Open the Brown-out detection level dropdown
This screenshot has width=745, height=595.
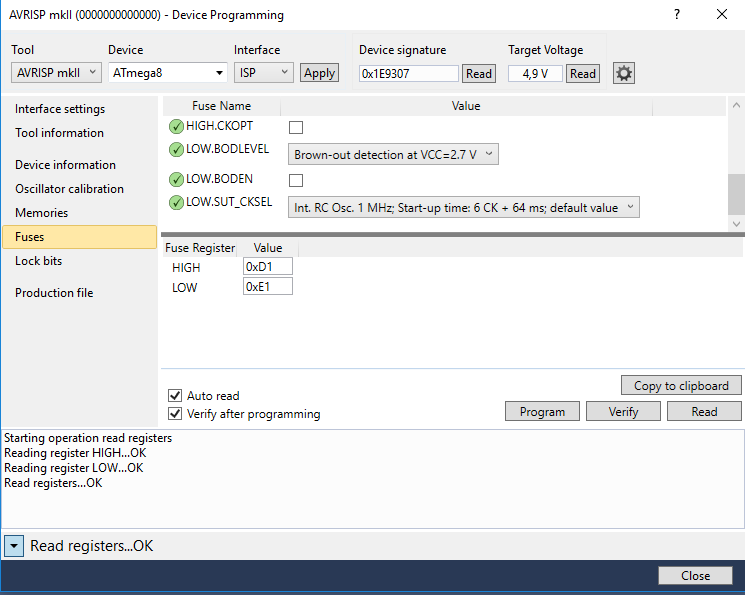click(x=393, y=154)
